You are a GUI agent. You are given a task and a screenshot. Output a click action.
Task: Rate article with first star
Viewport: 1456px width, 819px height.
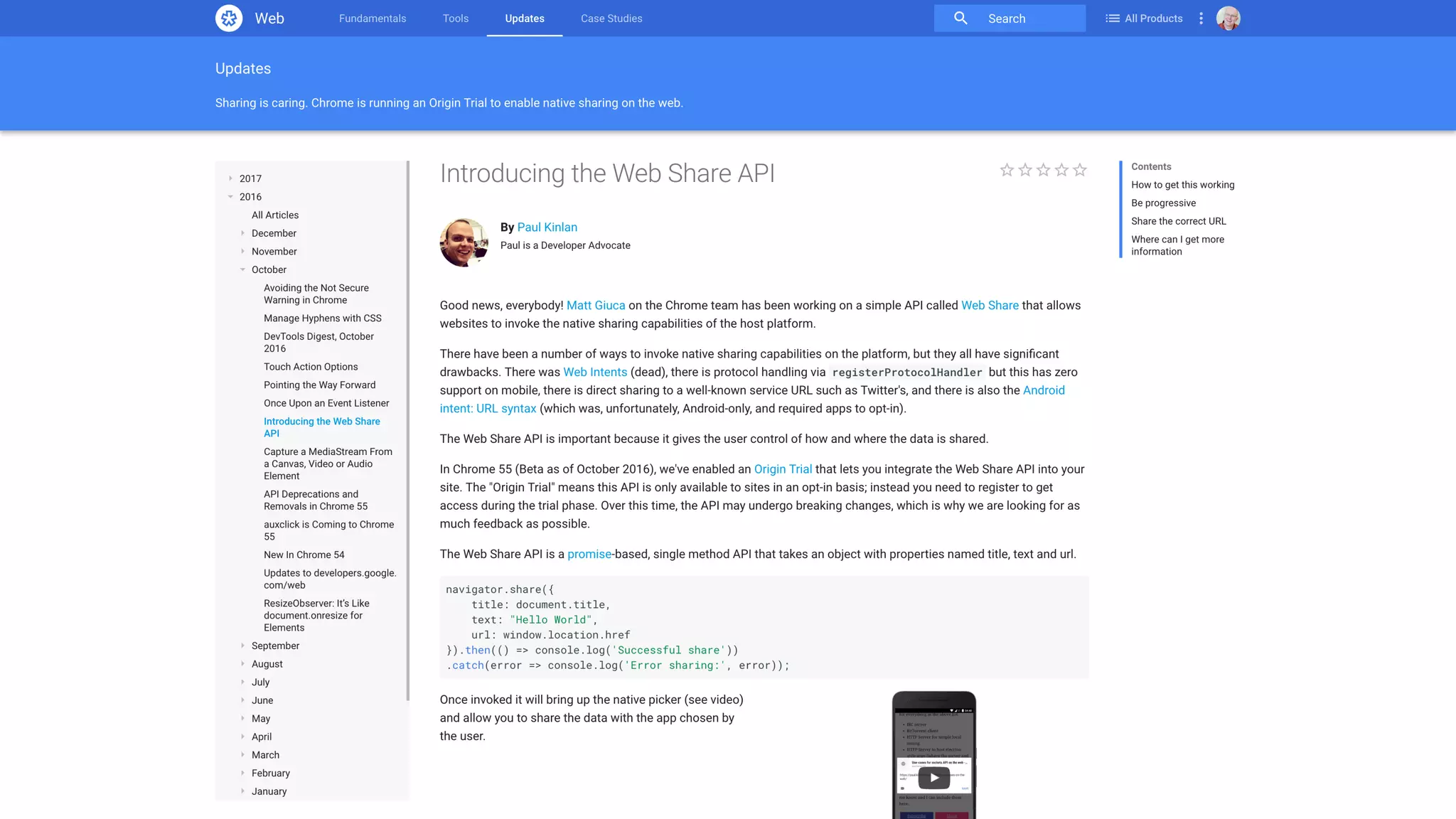click(x=1007, y=170)
